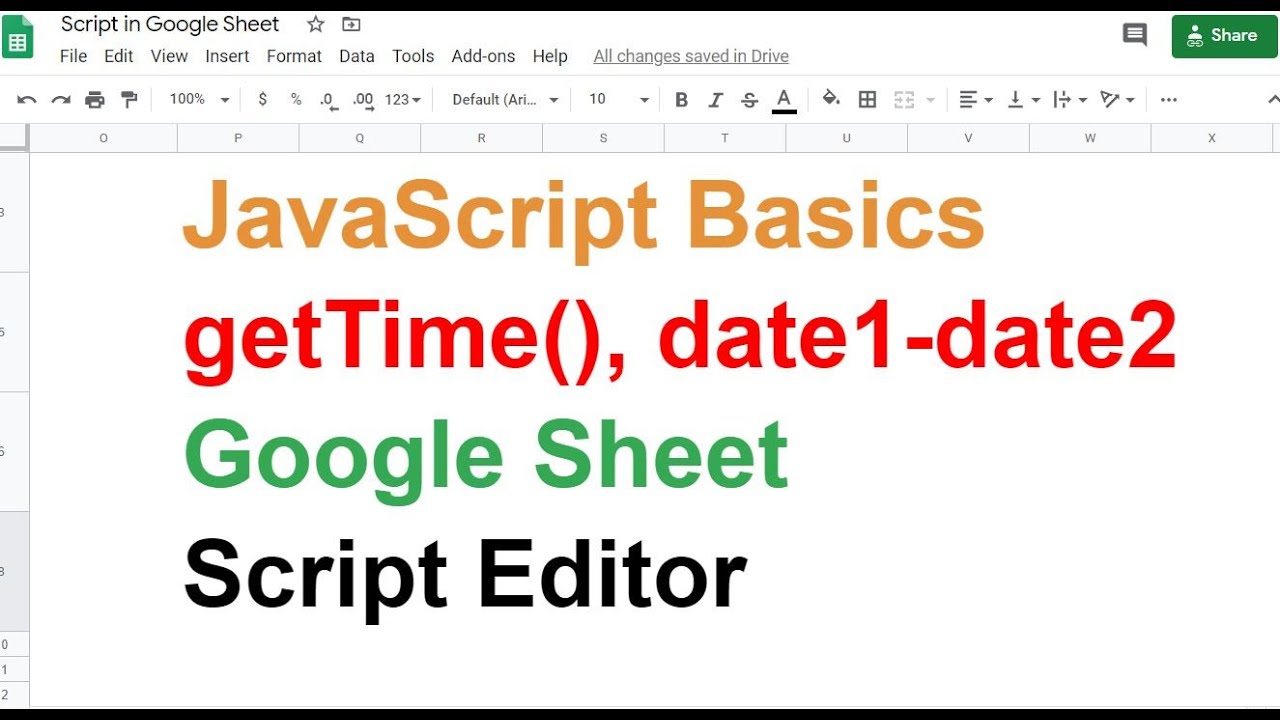Redo the last undone action
The height and width of the screenshot is (720, 1280).
(x=61, y=99)
